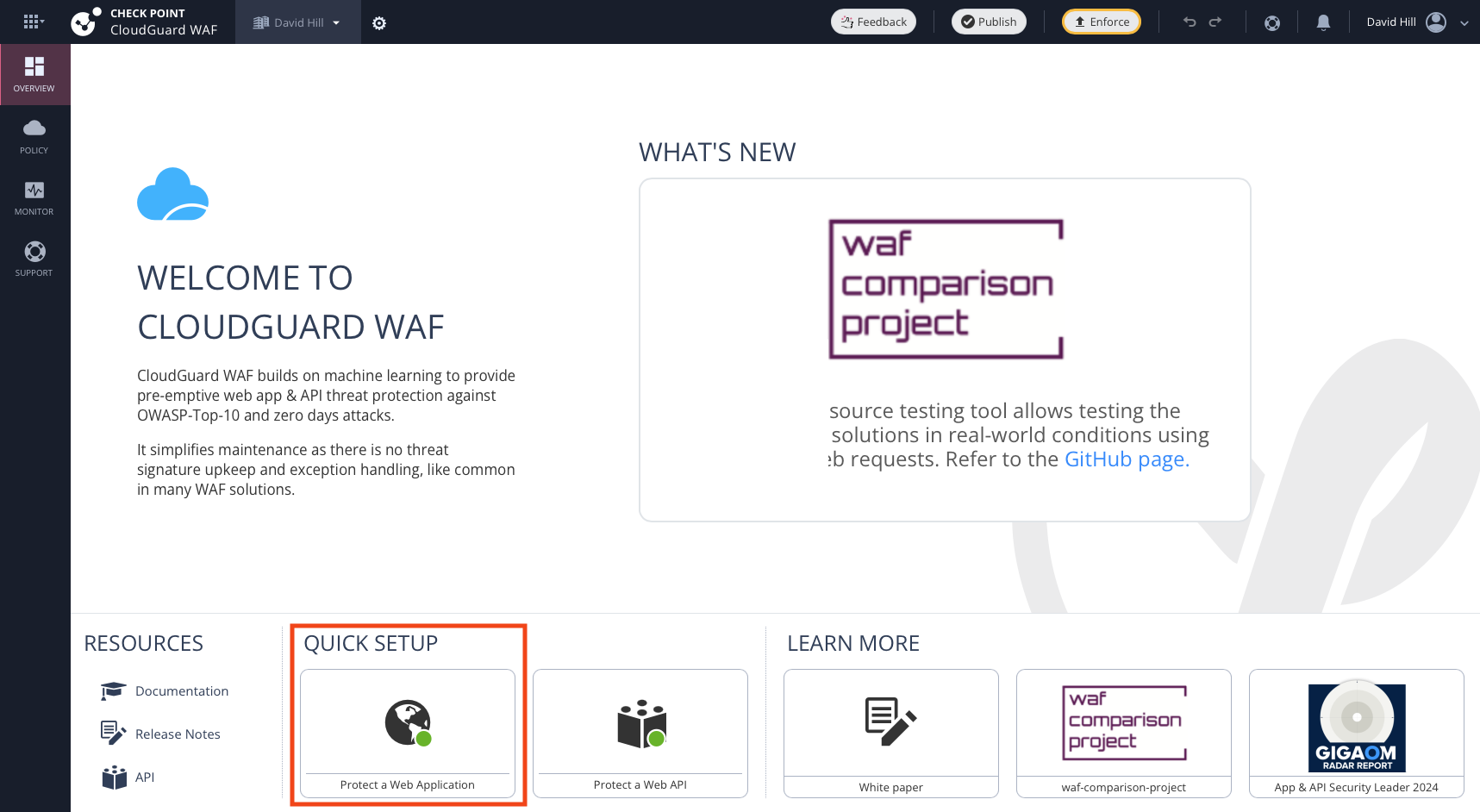Click the Enforce button
This screenshot has width=1480, height=812.
(1101, 22)
